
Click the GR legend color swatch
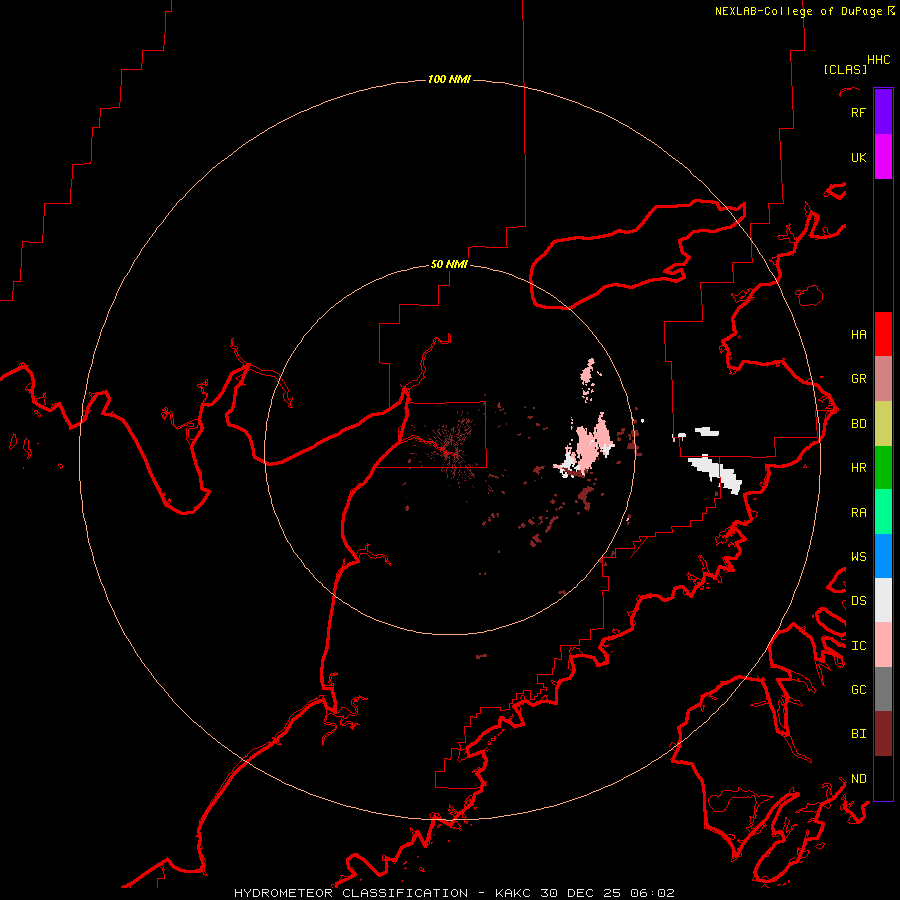click(883, 378)
